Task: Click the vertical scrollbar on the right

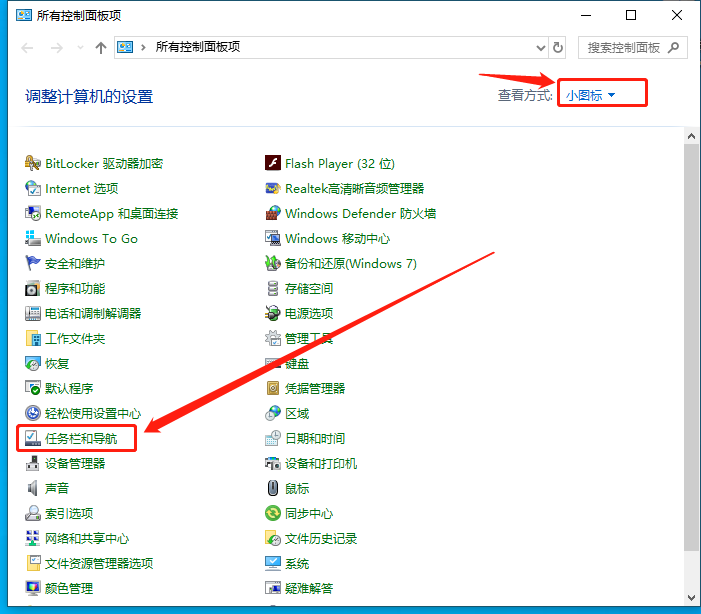Action: click(691, 350)
